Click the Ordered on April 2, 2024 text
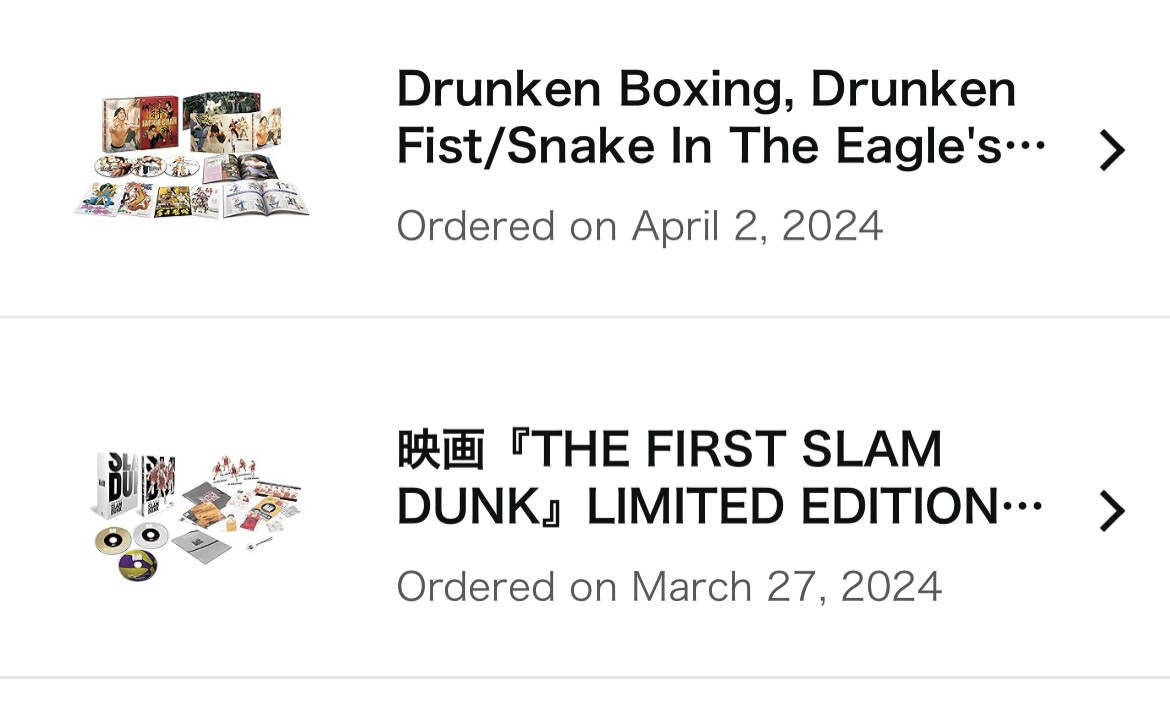The image size is (1170, 708). point(640,226)
